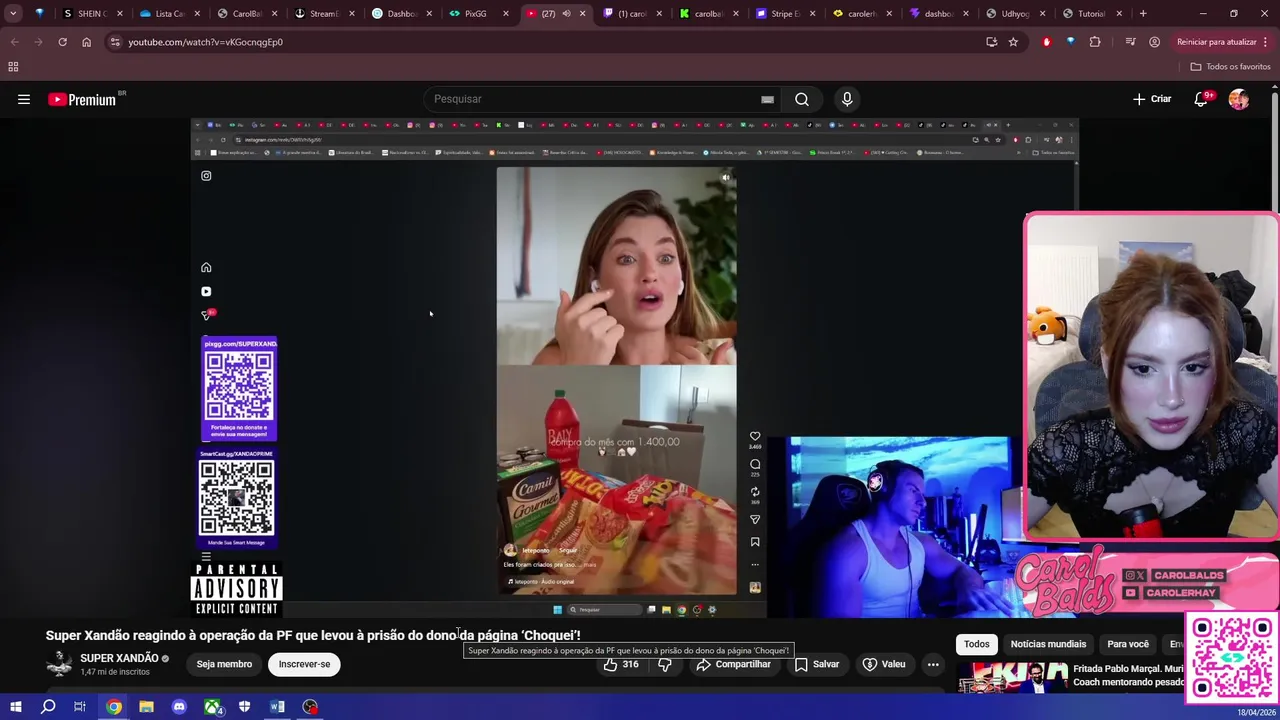Image resolution: width=1280 pixels, height=720 pixels.
Task: Click the Valeu super thanks button
Action: [x=884, y=664]
